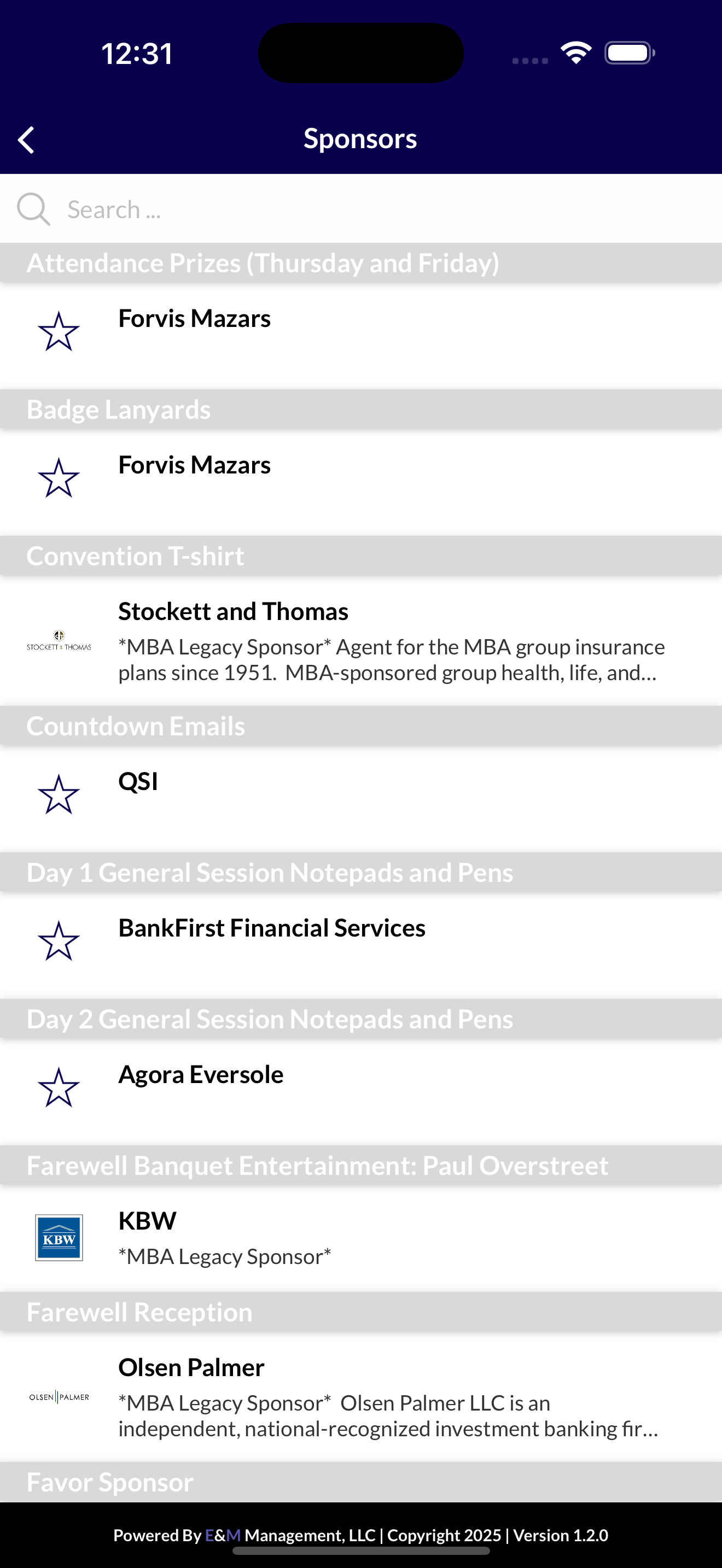The height and width of the screenshot is (1568, 722).
Task: Tap the E&M Management footer link
Action: point(290,1535)
